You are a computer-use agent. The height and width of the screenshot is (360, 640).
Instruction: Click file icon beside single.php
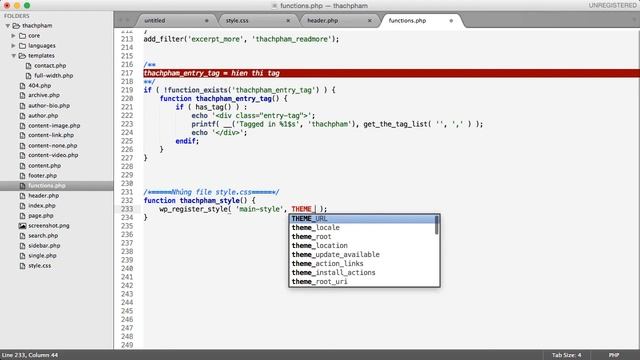[22, 256]
